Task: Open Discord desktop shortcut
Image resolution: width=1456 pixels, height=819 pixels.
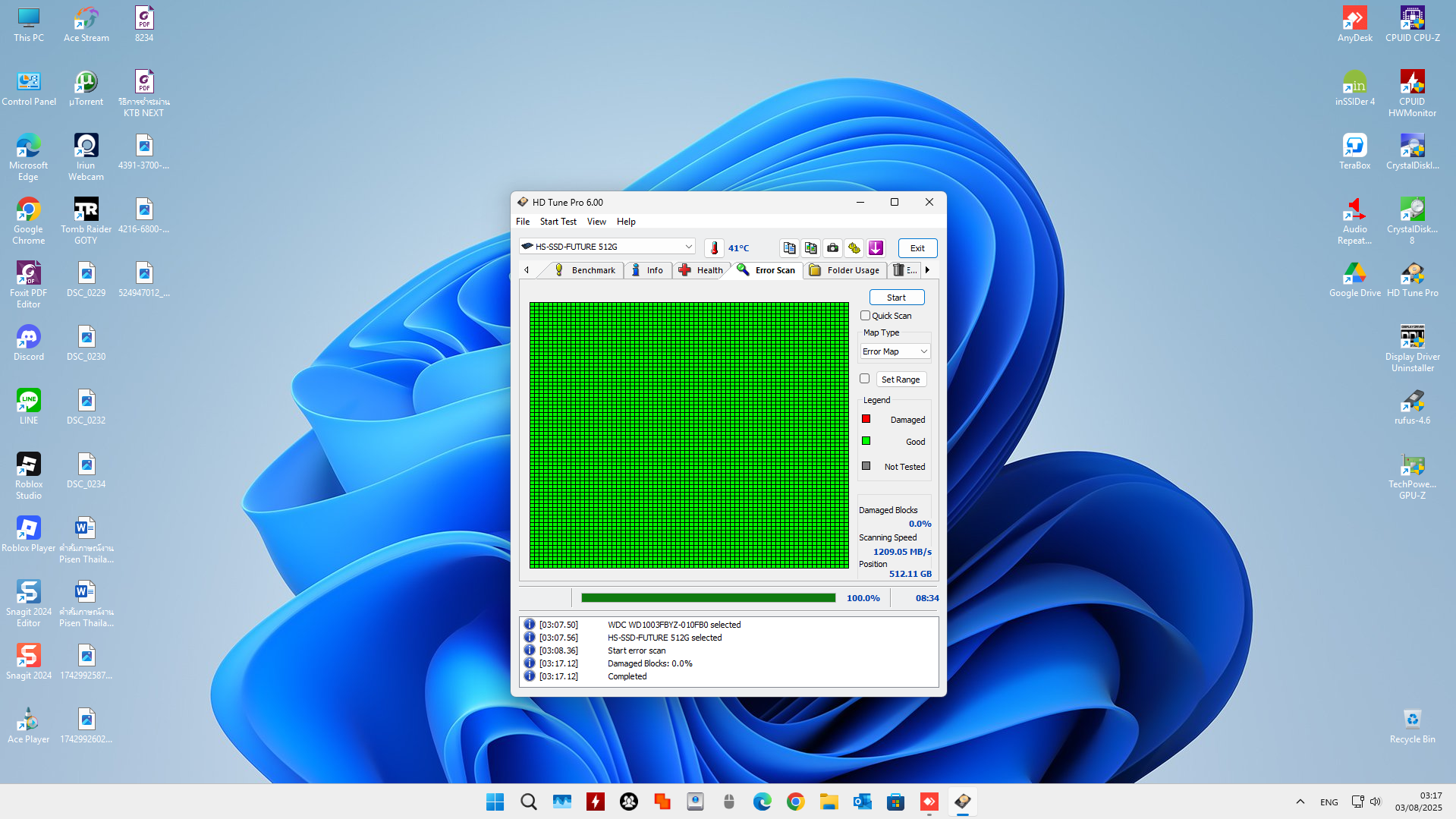Action: point(28,343)
